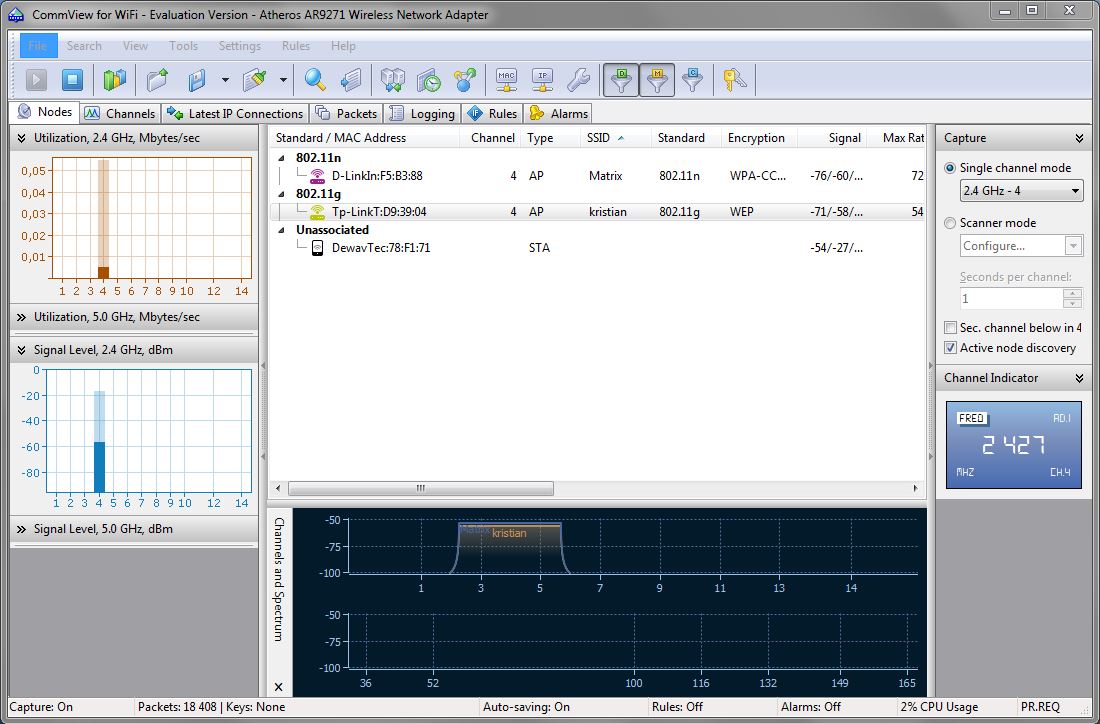Click the magnifier Find icon in toolbar
This screenshot has height=724, width=1100.
coord(316,80)
